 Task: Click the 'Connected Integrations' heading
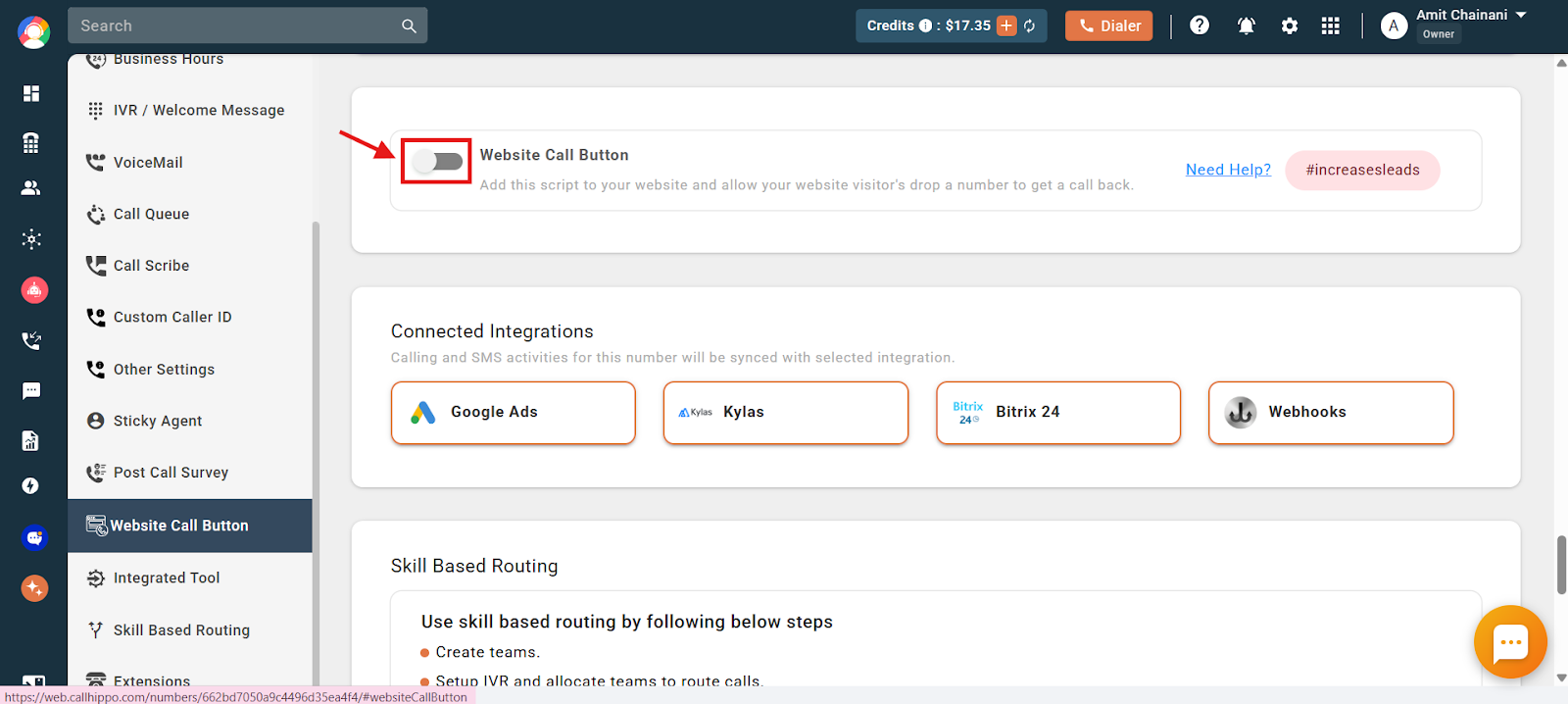(x=492, y=331)
